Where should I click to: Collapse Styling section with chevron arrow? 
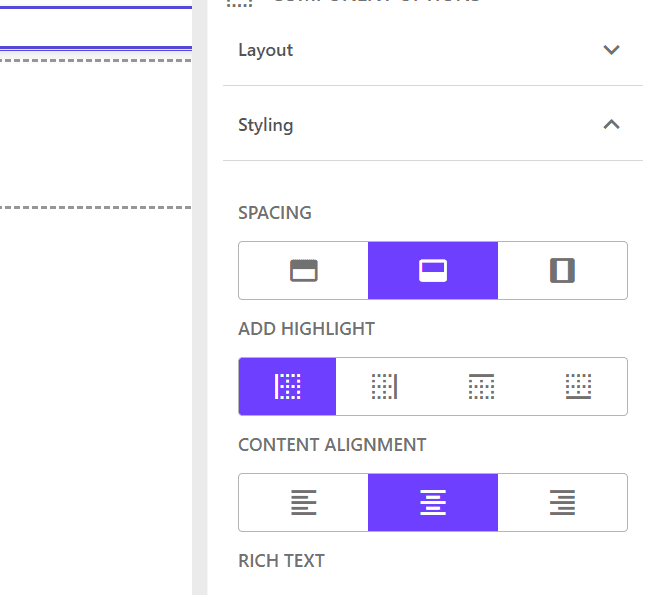612,125
